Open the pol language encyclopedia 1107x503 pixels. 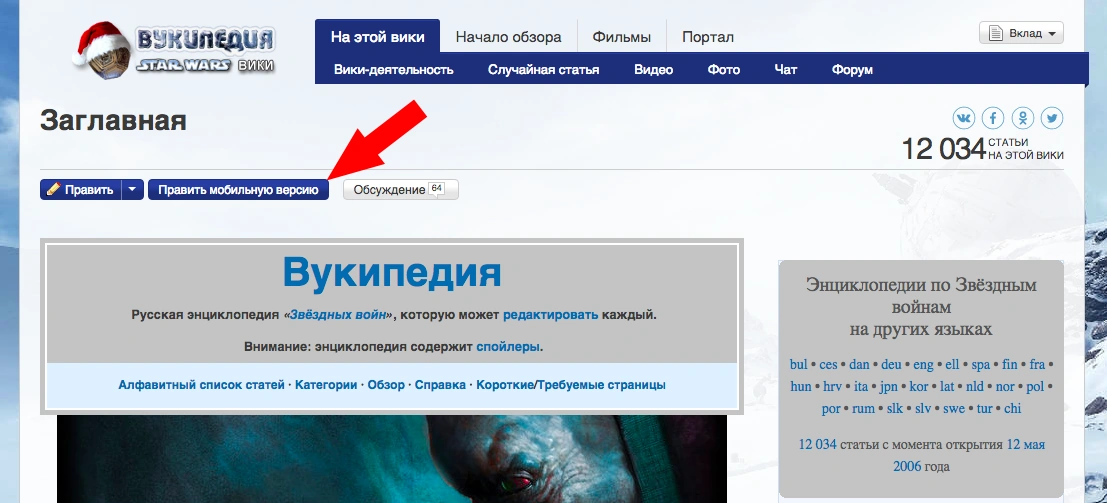[x=1035, y=386]
